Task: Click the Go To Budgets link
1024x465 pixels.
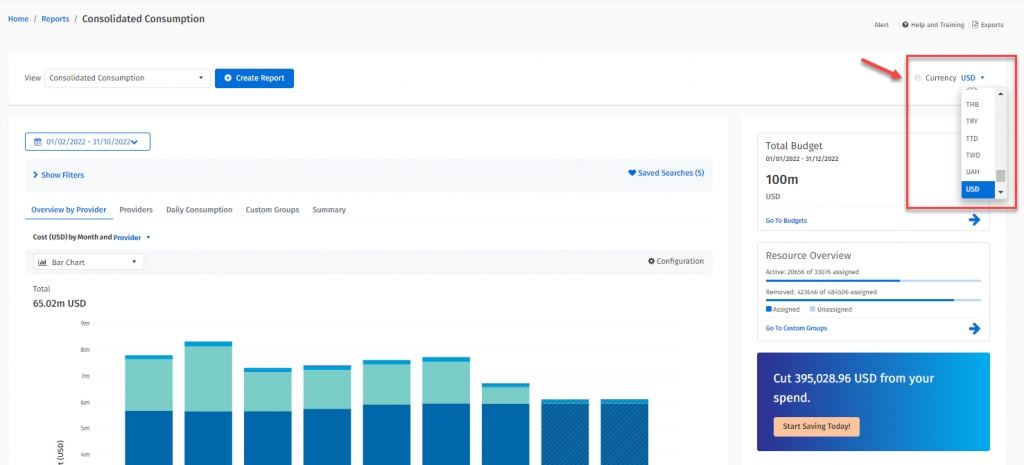Action: (x=786, y=220)
